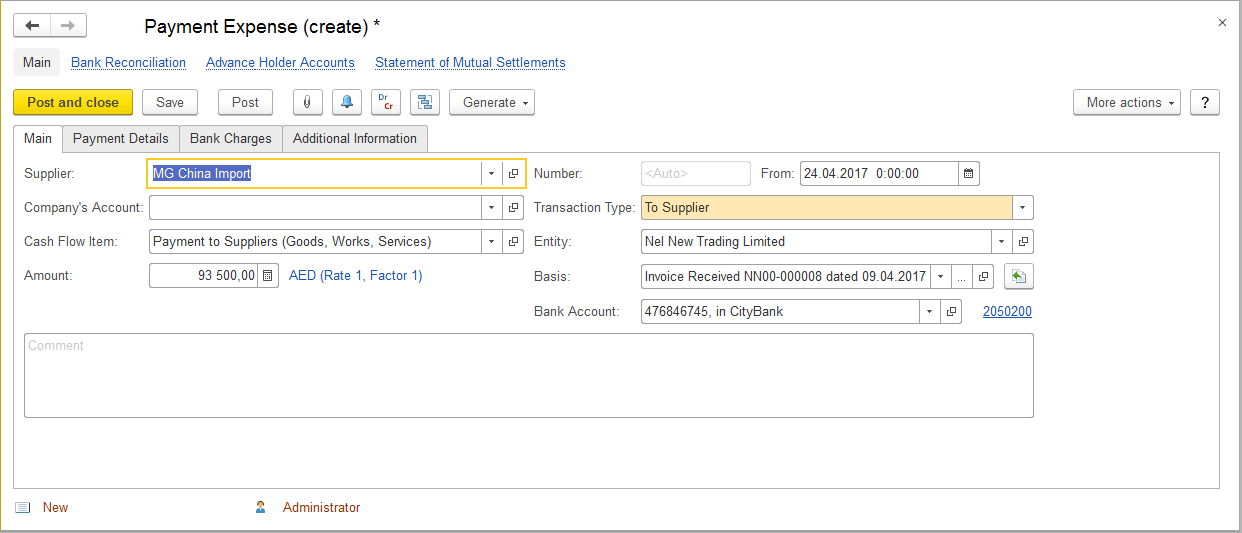Expand the Transaction Type dropdown
Screen dimensions: 1242x533
click(1022, 208)
